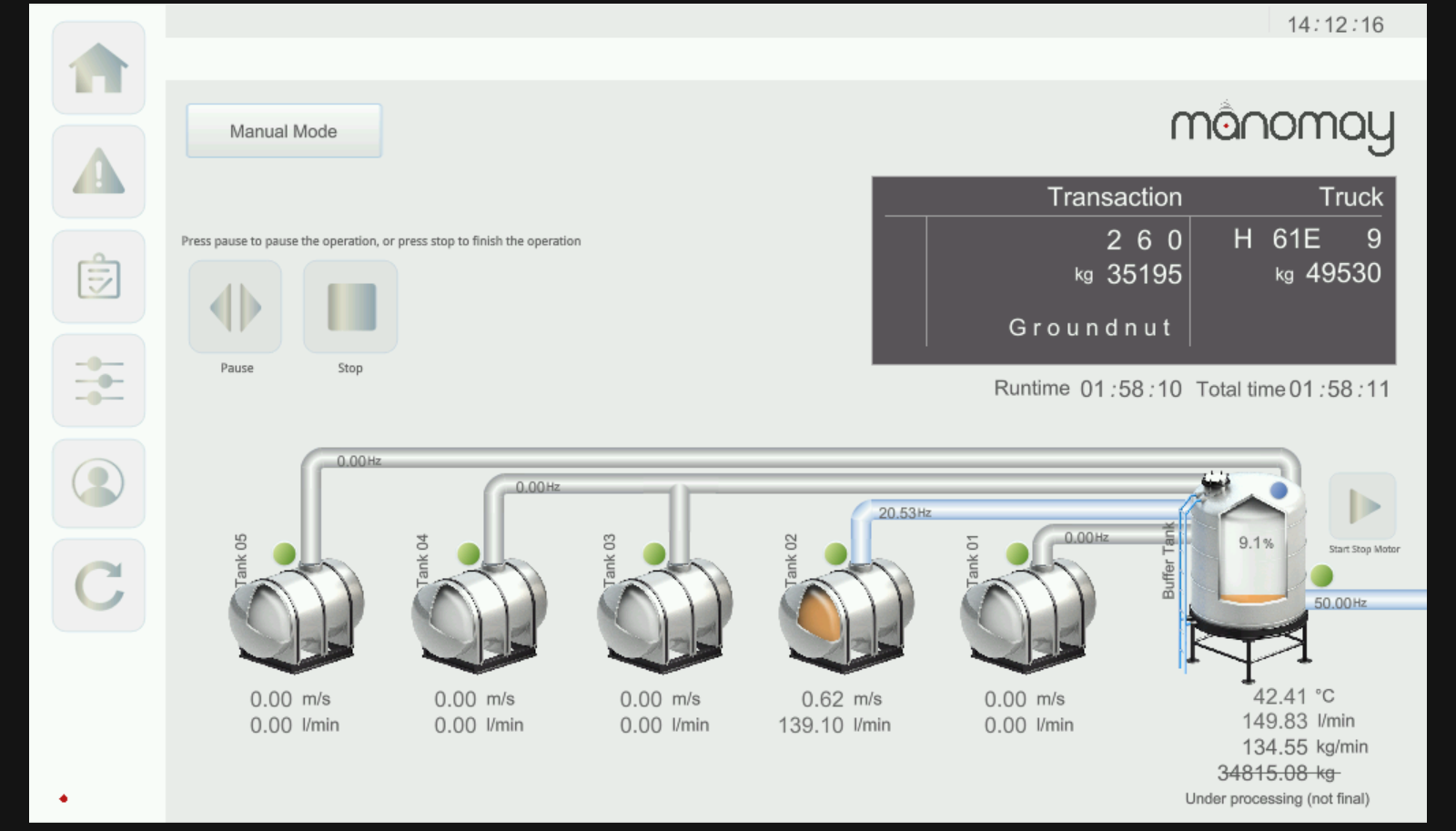Click the refresh circular arrow icon
Screen dimensions: 1456x831
98,585
